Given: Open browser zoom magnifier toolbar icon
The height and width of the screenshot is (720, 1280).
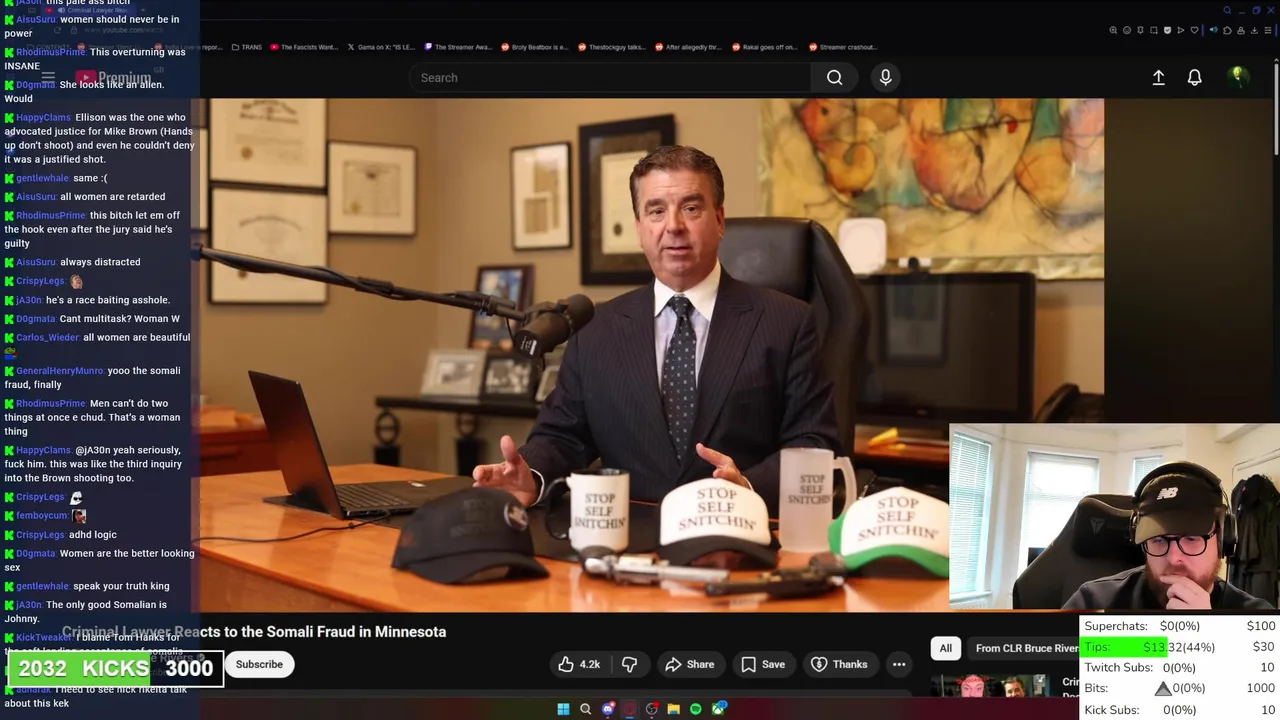Looking at the screenshot, I should pyautogui.click(x=1113, y=30).
